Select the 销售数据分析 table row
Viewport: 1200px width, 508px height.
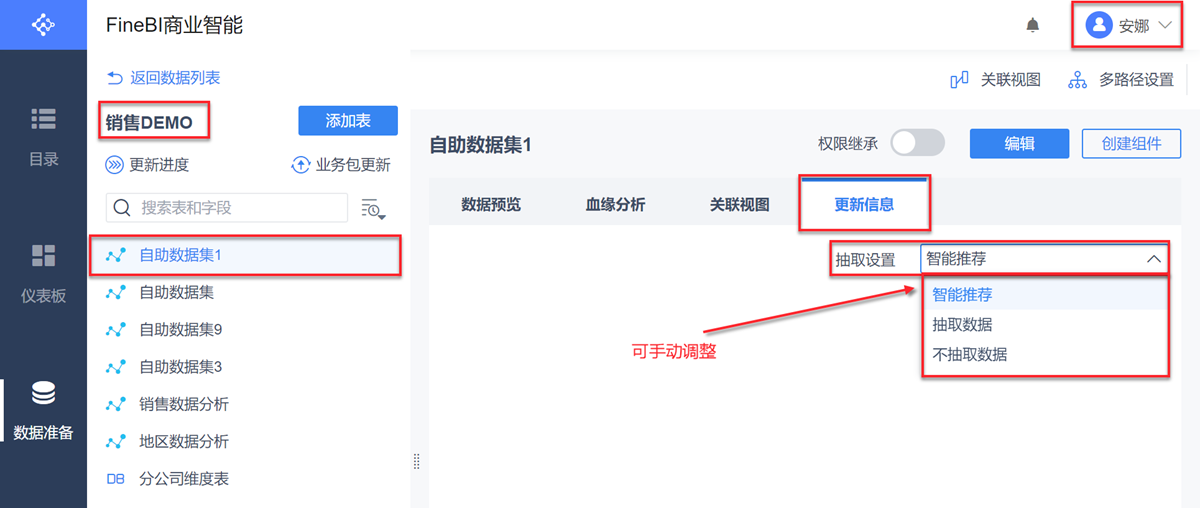tap(249, 404)
